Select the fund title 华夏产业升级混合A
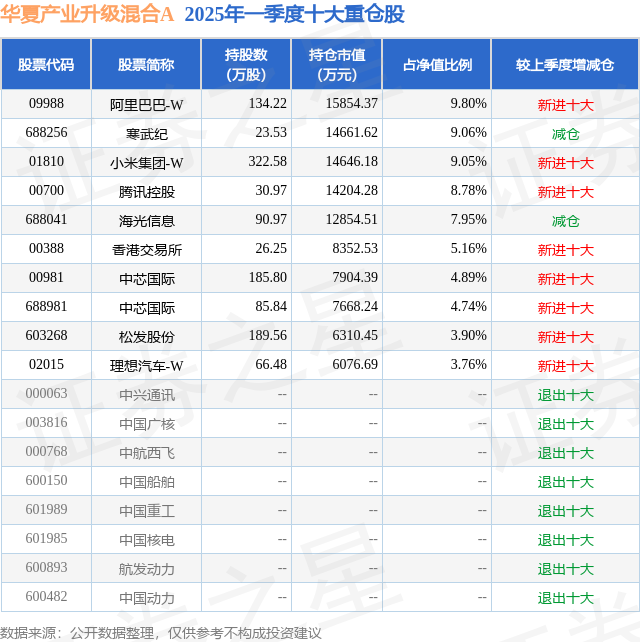Viewport: 640px width, 642px height. (87, 14)
